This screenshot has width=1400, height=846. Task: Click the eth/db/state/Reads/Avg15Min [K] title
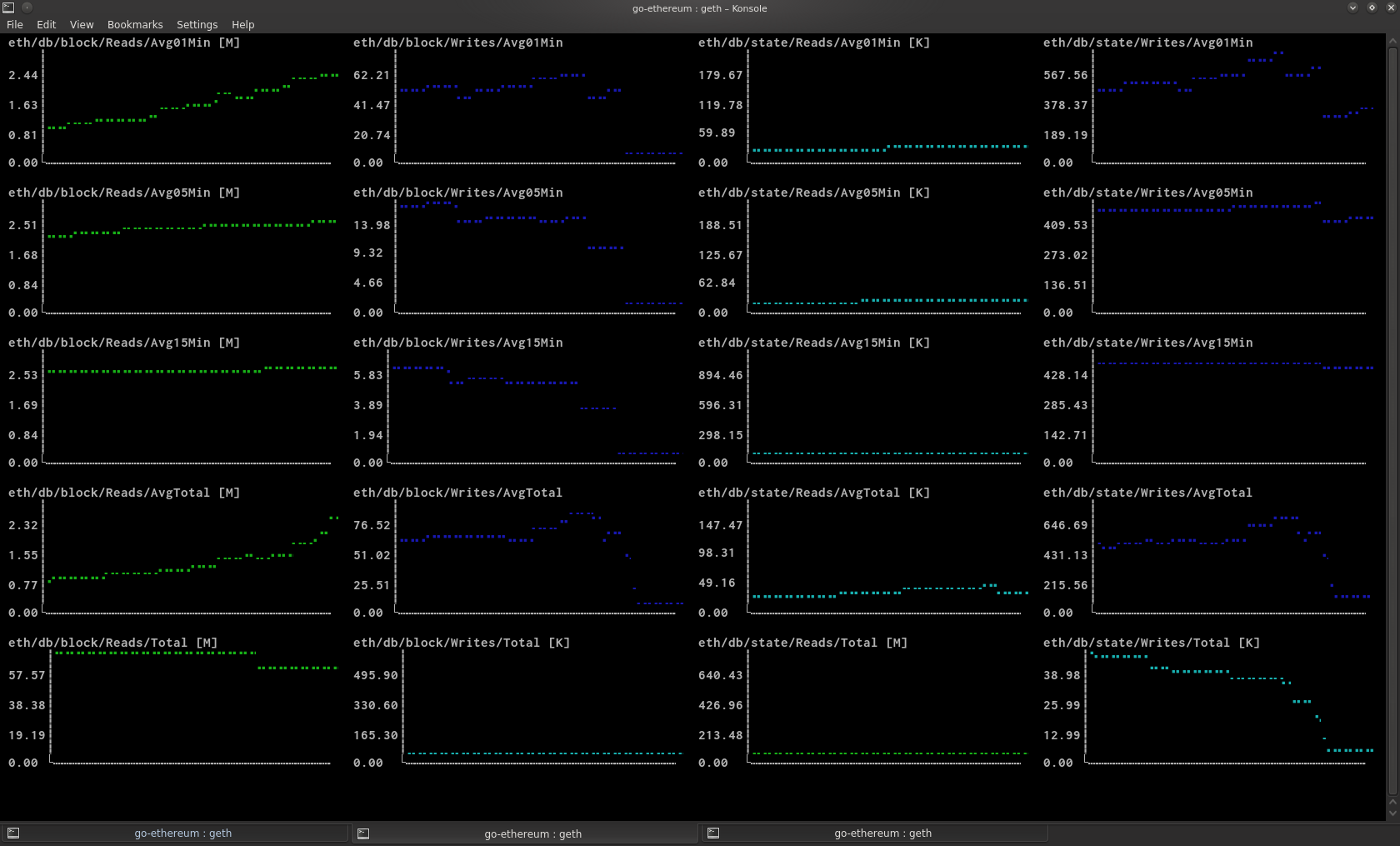coord(814,343)
